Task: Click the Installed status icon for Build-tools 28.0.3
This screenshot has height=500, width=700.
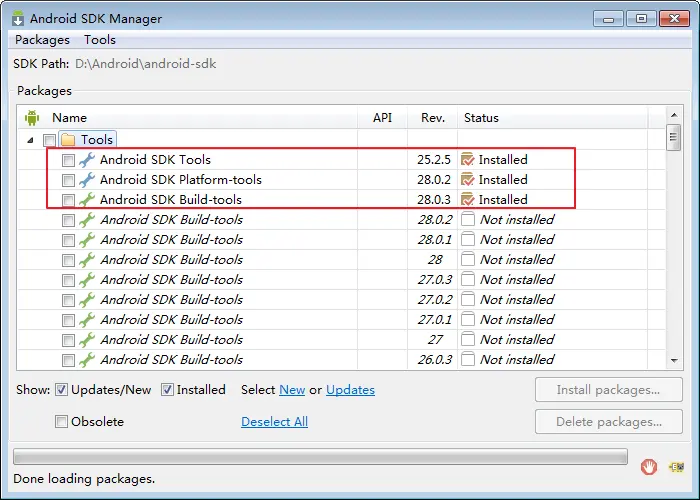Action: pyautogui.click(x=467, y=200)
